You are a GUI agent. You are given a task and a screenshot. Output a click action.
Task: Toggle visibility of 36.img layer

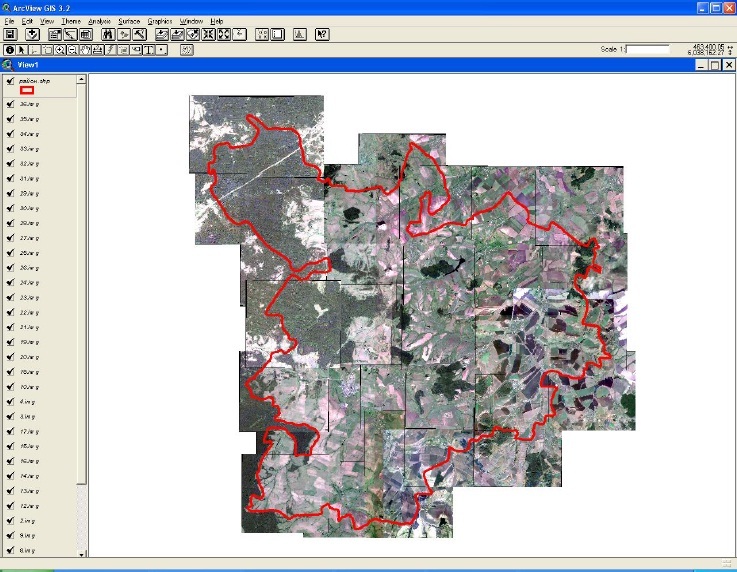[9, 104]
